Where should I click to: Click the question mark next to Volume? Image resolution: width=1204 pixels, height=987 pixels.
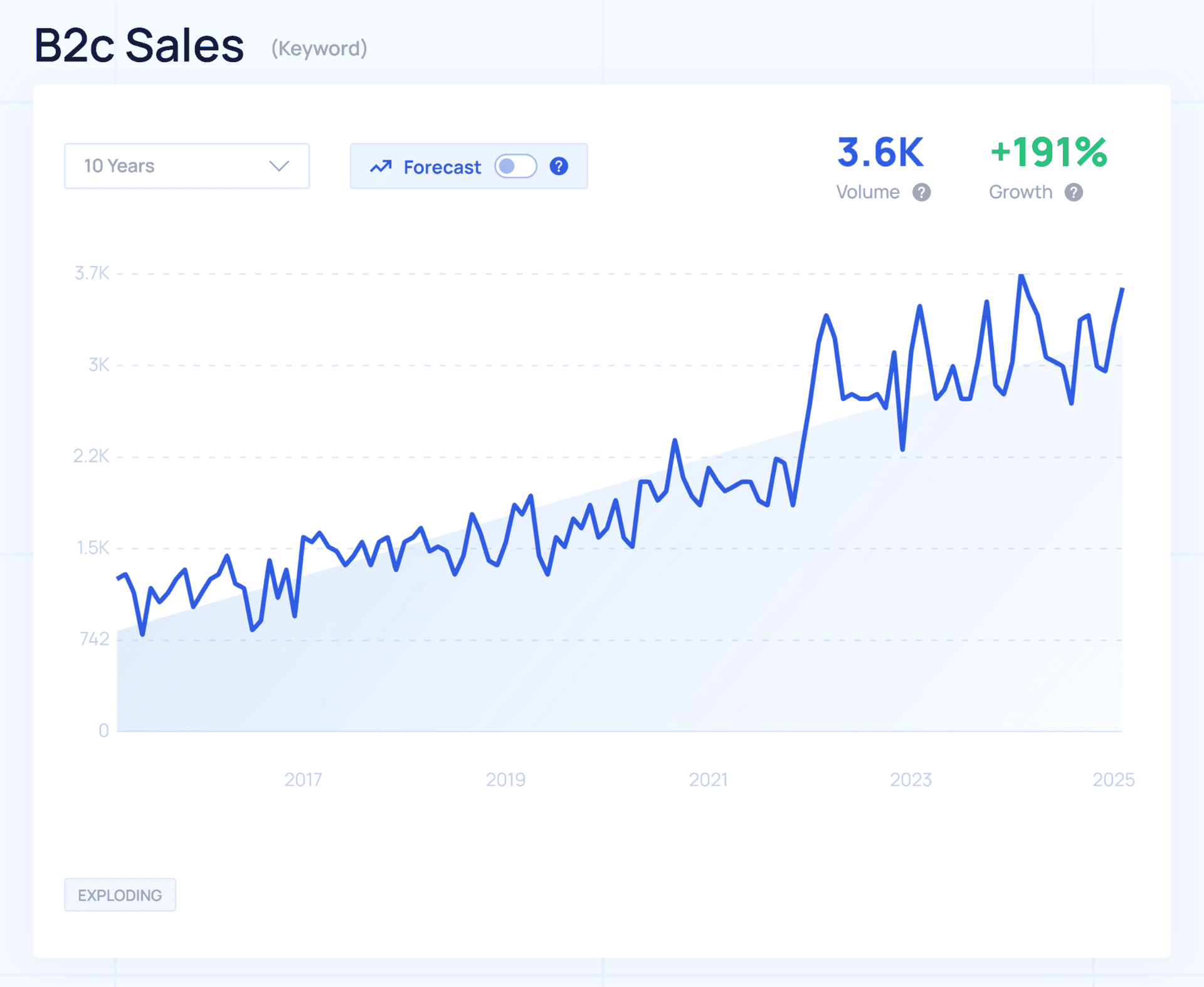921,193
